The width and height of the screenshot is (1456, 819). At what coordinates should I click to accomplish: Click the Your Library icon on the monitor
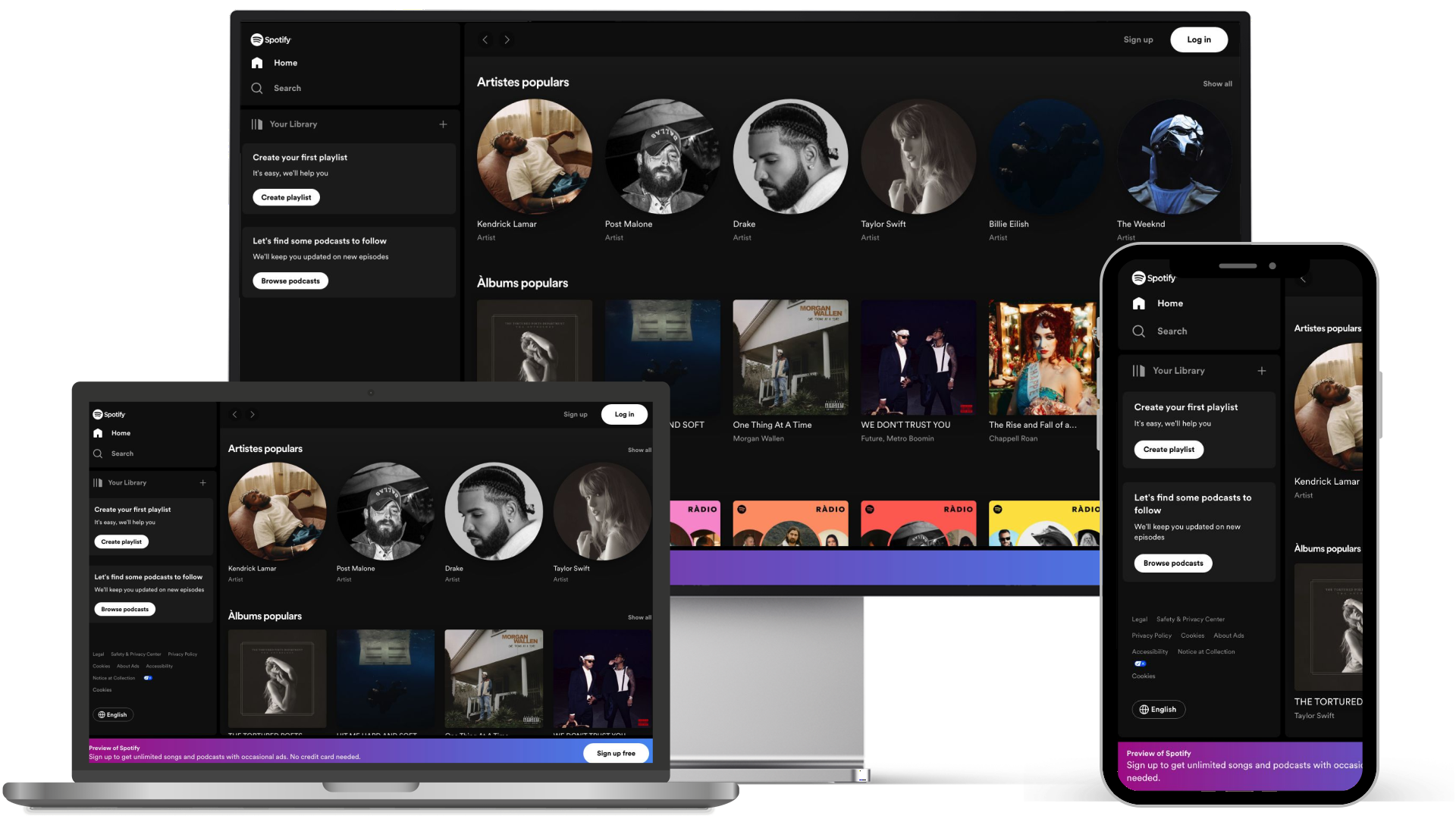pyautogui.click(x=257, y=124)
